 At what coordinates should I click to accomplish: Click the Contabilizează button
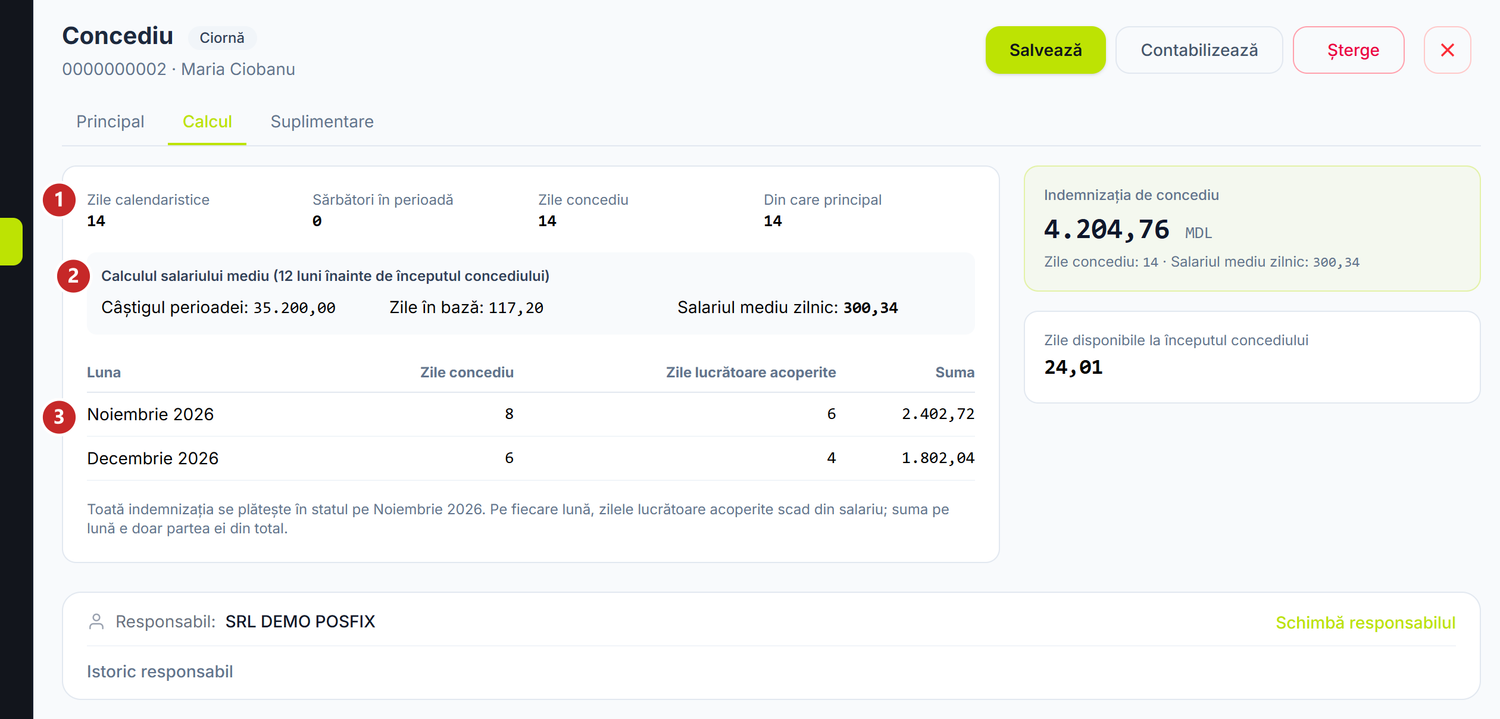(1199, 50)
